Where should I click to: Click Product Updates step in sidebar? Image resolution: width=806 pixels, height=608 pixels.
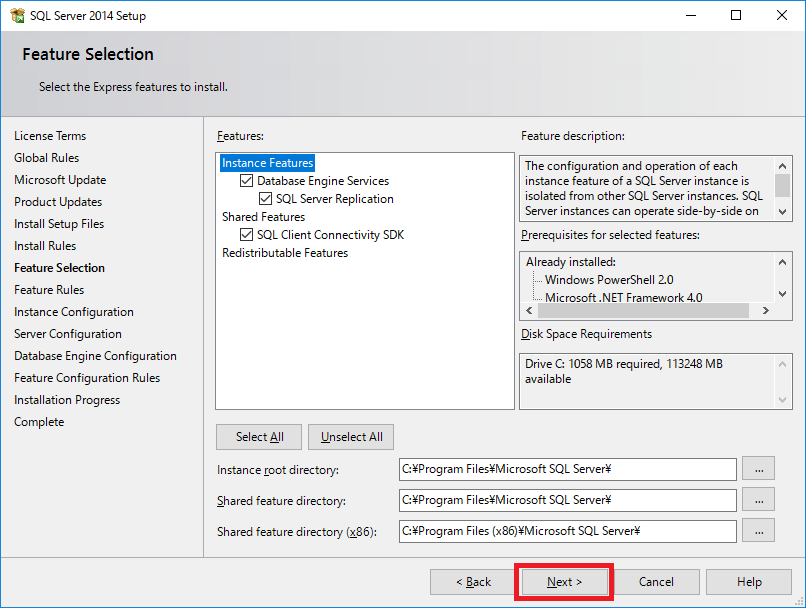[58, 202]
